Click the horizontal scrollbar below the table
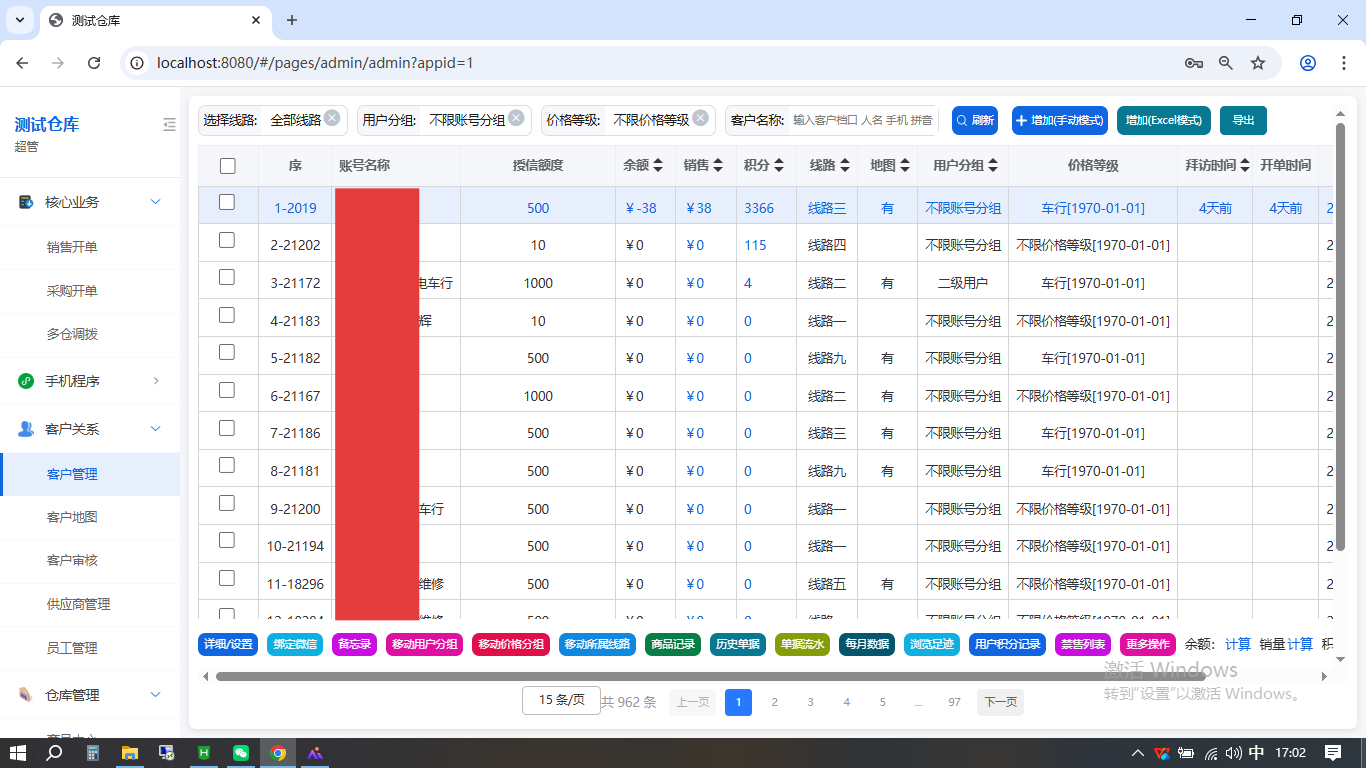Viewport: 1366px width, 768px height. pos(700,677)
